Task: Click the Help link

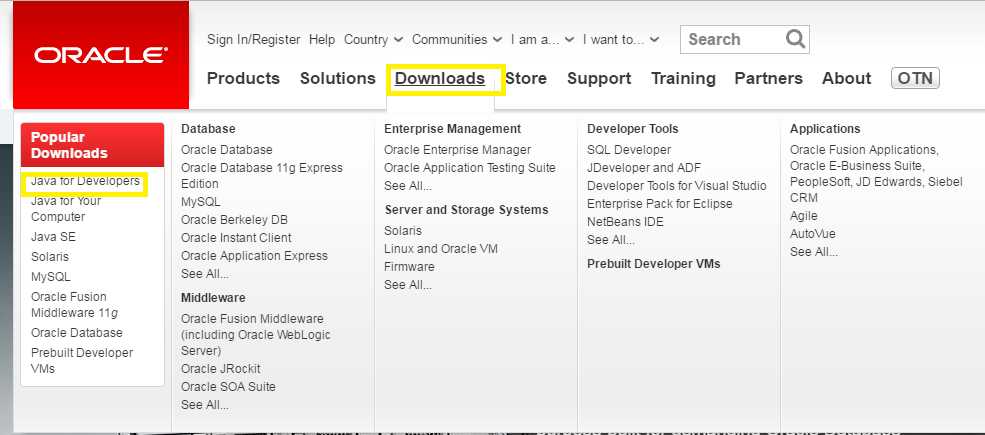Action: pos(322,39)
